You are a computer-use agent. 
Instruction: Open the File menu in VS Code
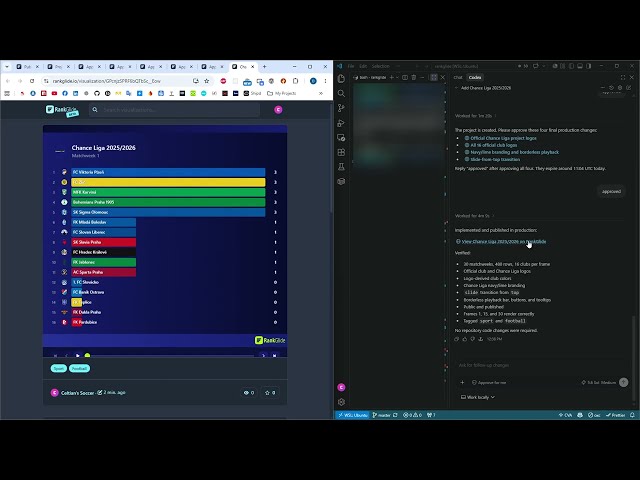pos(351,66)
